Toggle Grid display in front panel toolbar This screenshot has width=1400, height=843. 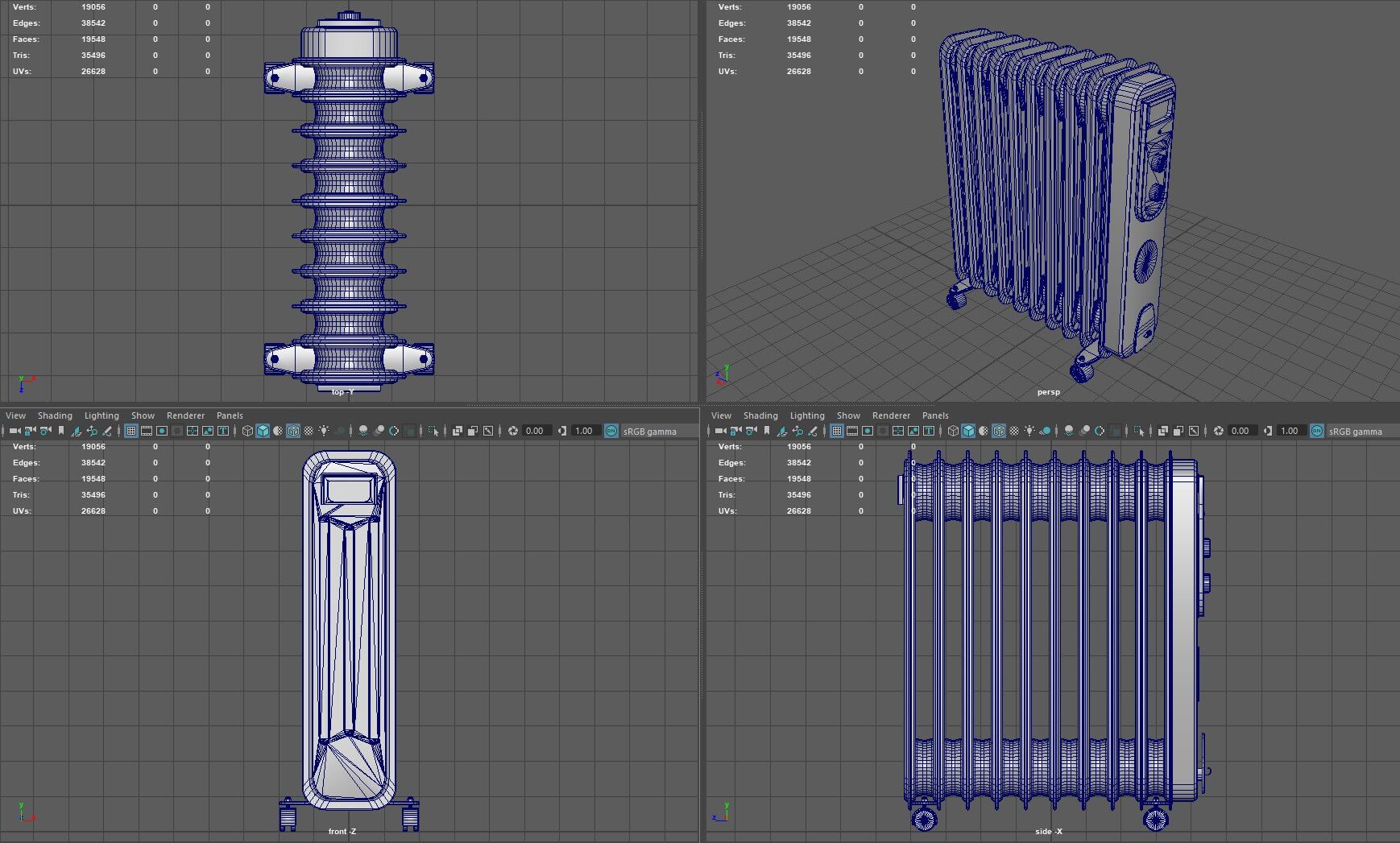click(x=130, y=431)
